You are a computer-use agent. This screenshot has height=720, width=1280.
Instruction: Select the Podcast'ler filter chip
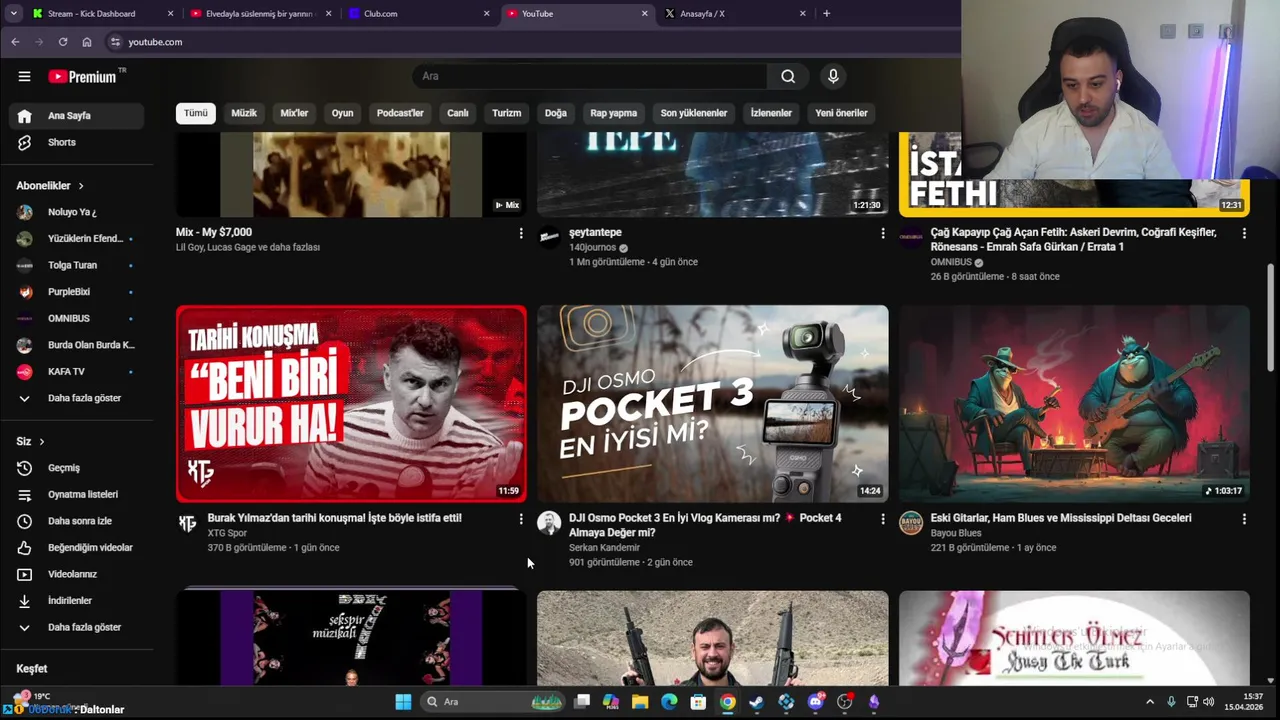click(400, 113)
